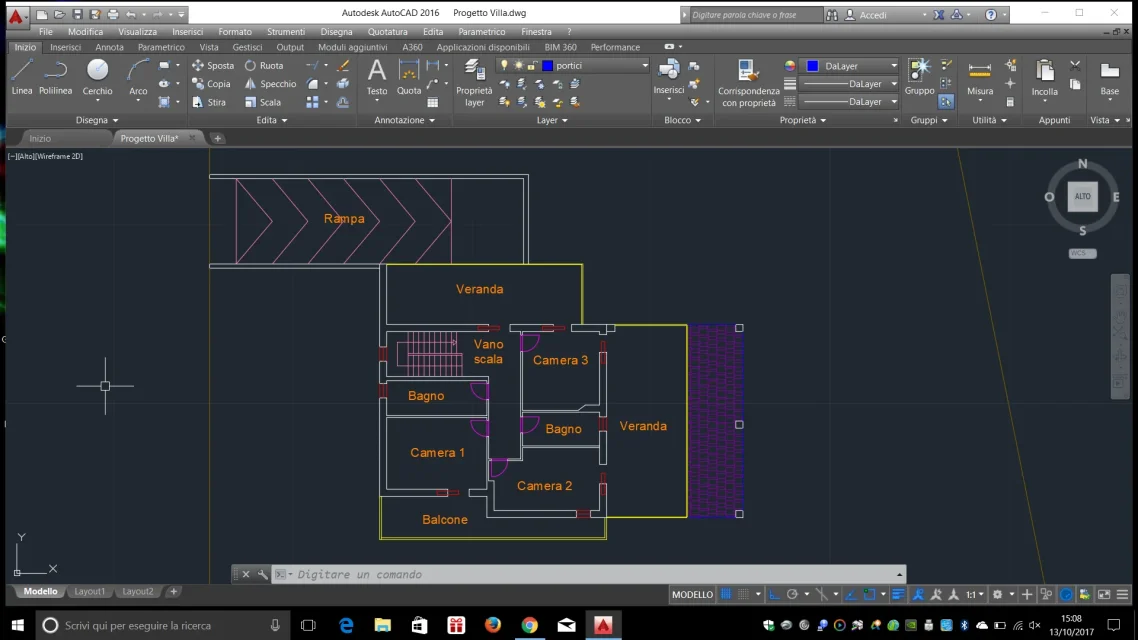Open the Formato menu

(x=235, y=32)
